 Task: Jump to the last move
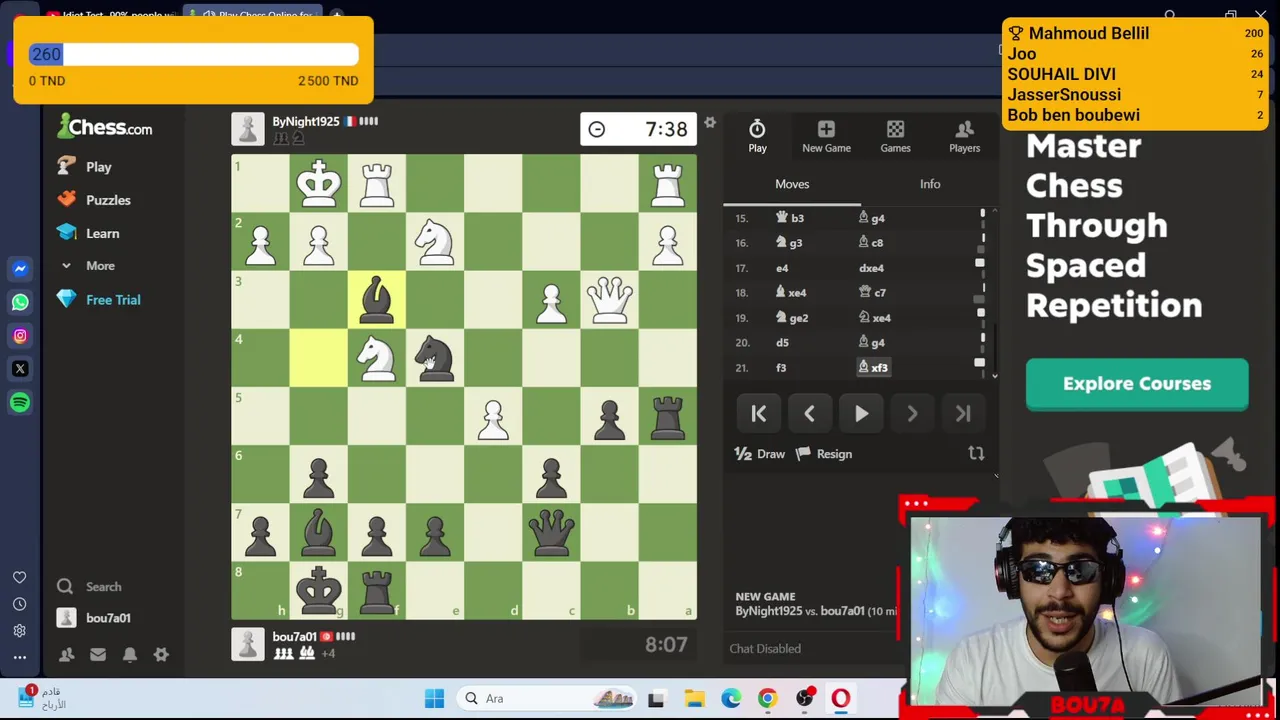pyautogui.click(x=963, y=413)
